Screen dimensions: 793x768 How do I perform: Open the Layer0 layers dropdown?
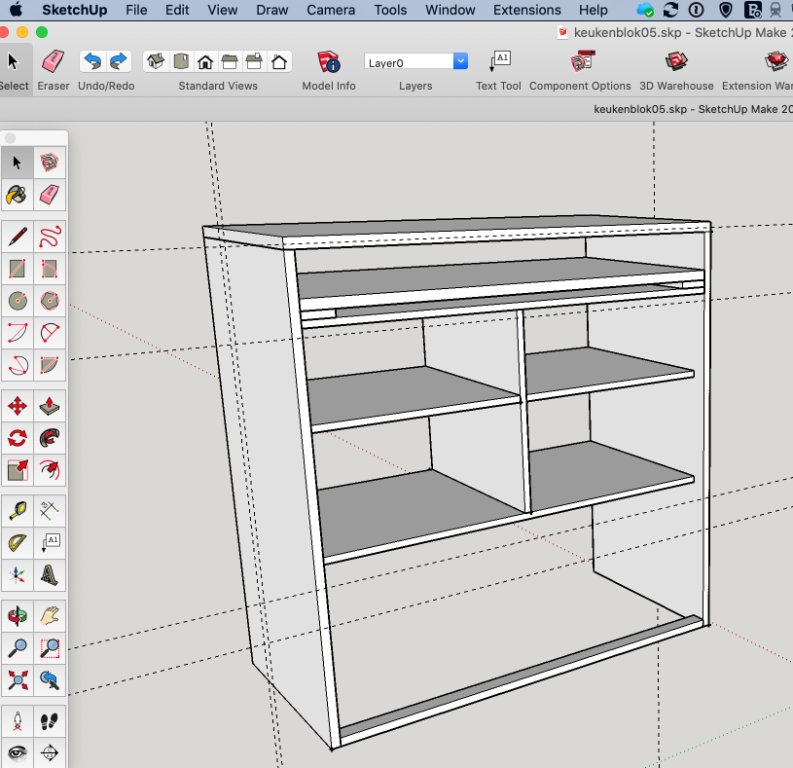pyautogui.click(x=416, y=62)
